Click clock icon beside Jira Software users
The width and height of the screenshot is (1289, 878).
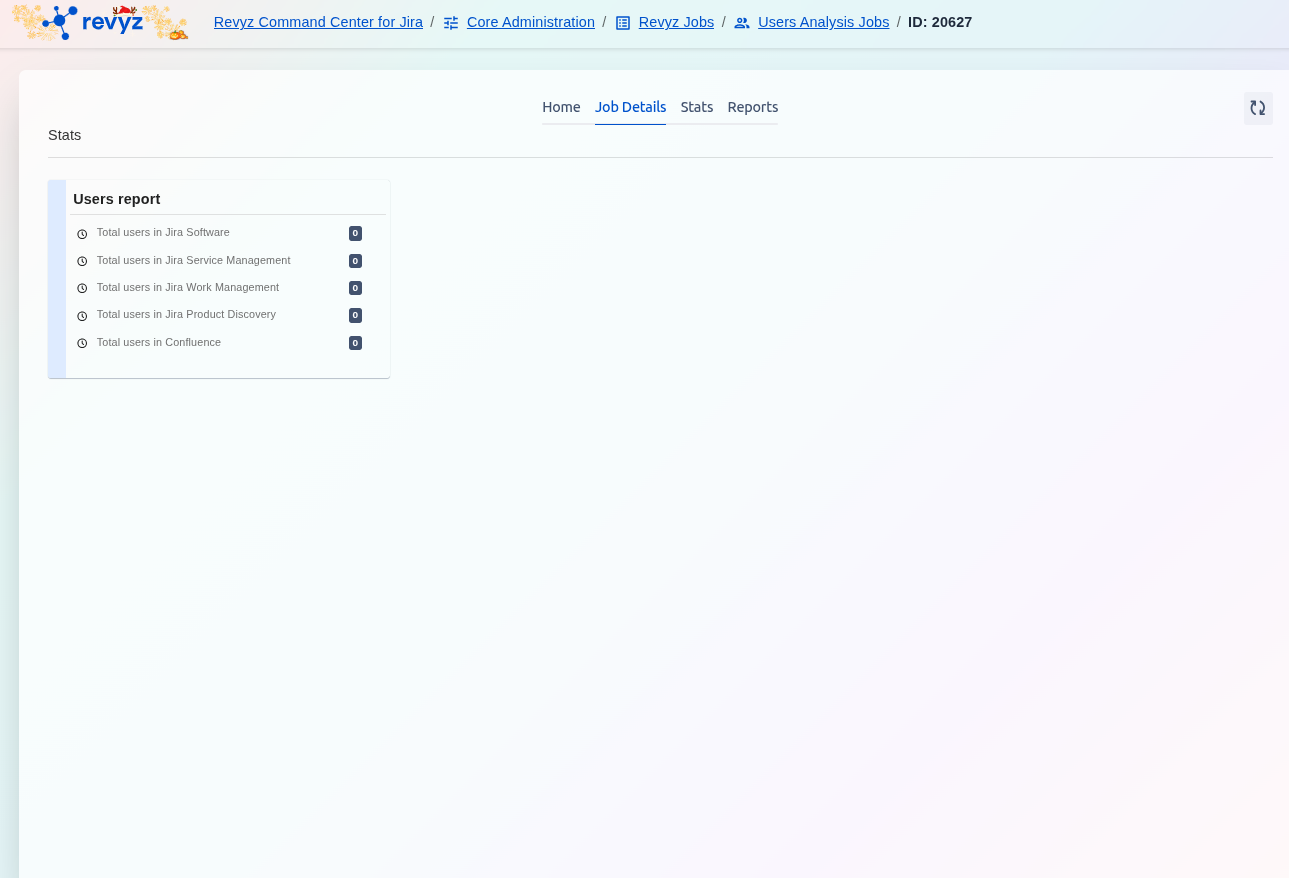pyautogui.click(x=82, y=234)
